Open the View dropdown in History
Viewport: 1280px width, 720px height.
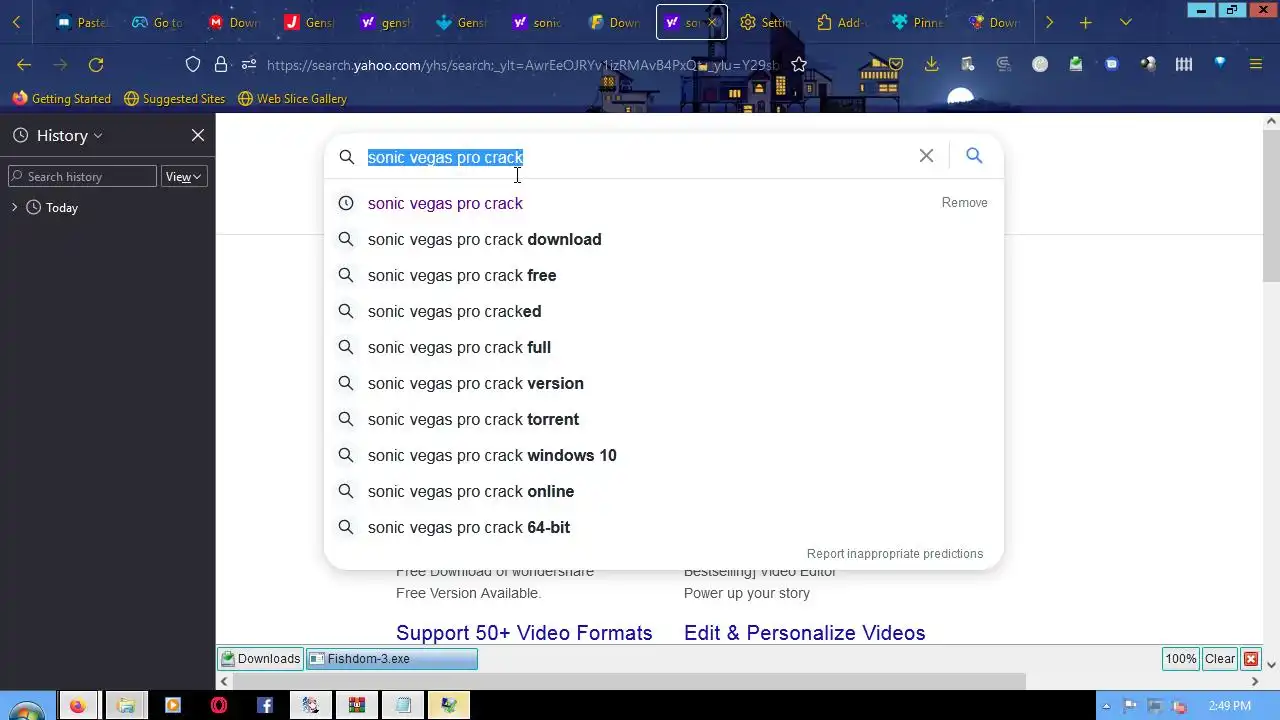pyautogui.click(x=184, y=177)
